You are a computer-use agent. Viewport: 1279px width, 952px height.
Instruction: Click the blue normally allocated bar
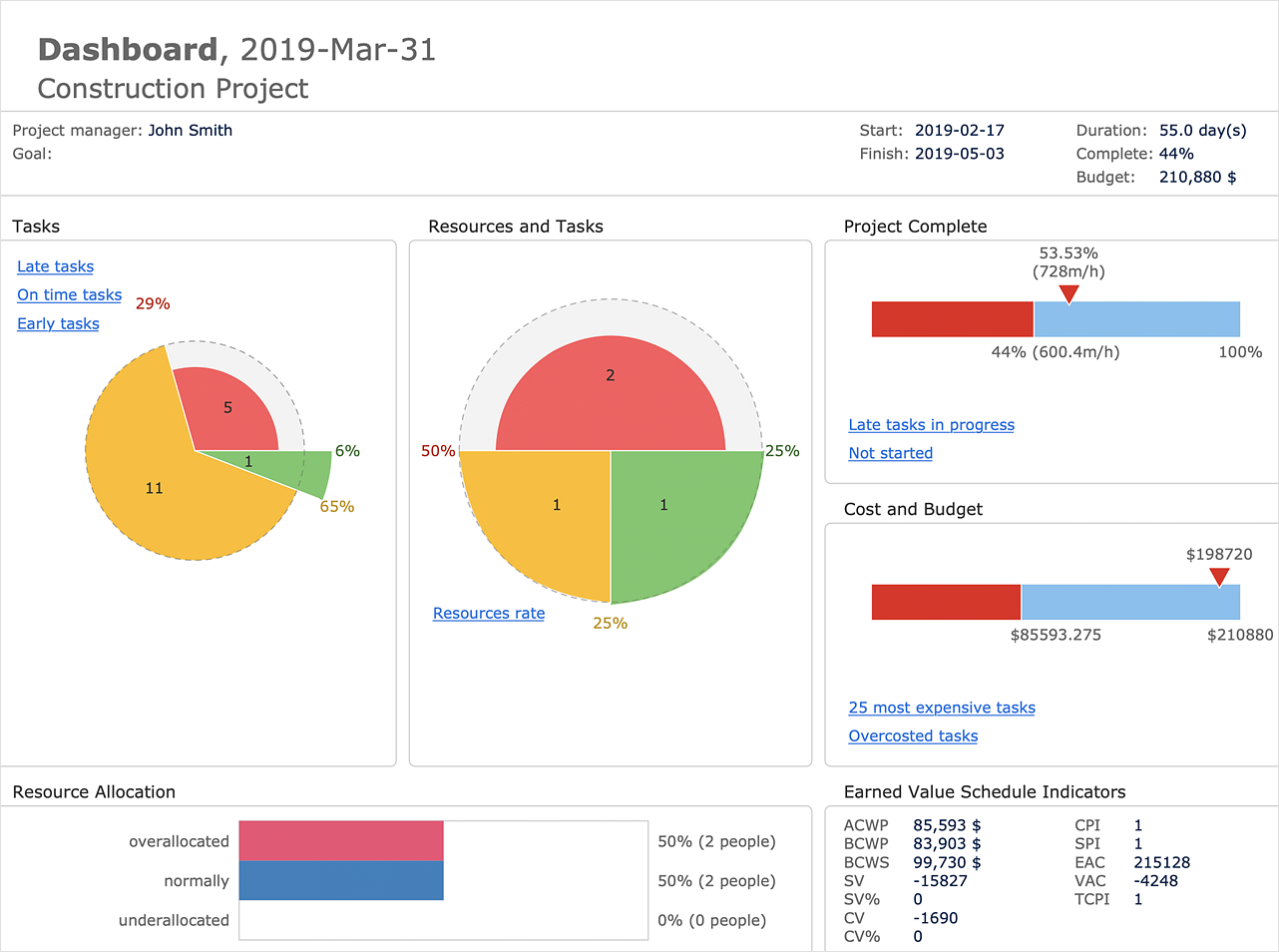click(341, 880)
